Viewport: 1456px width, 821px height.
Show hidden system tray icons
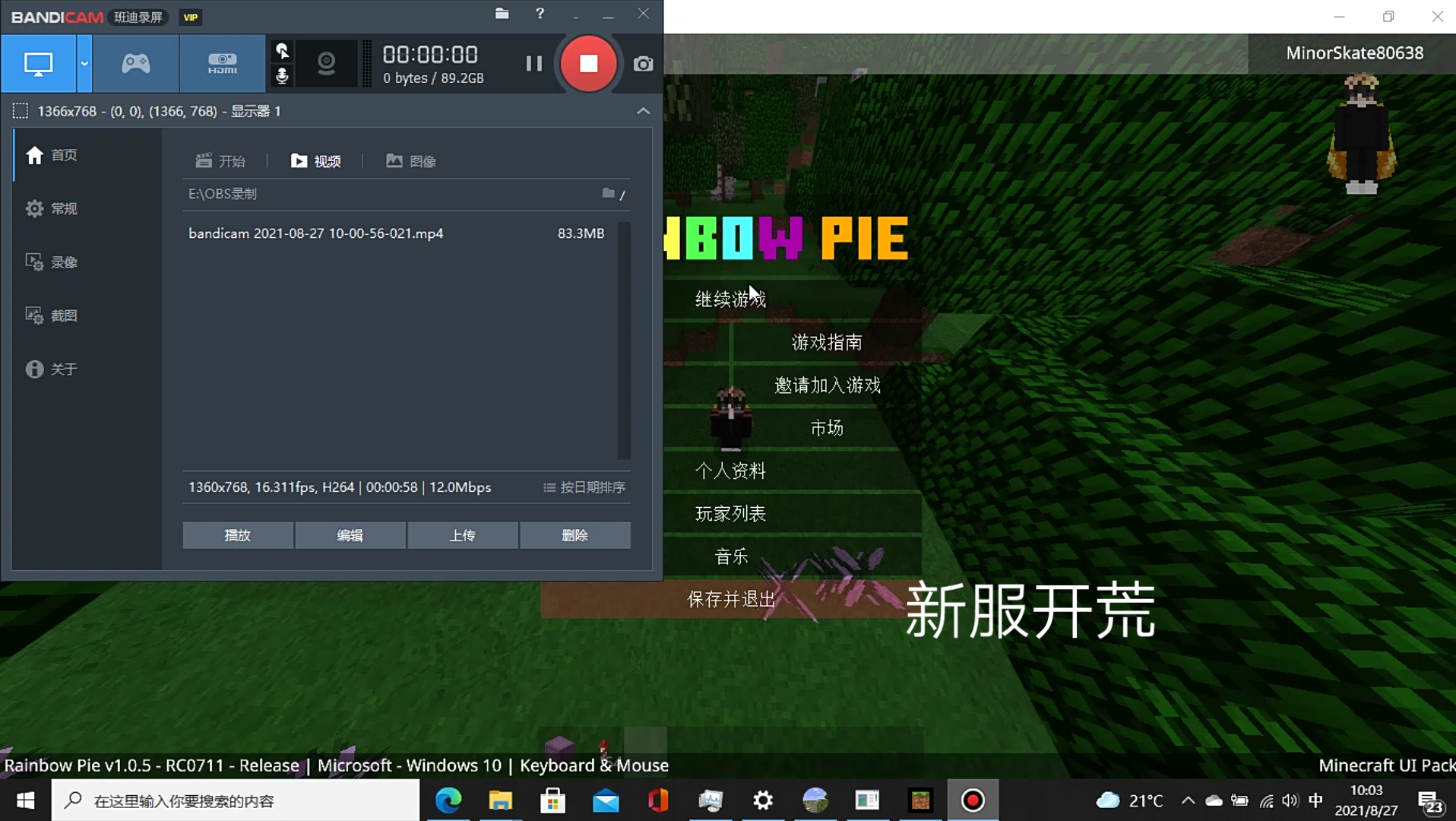[1188, 800]
